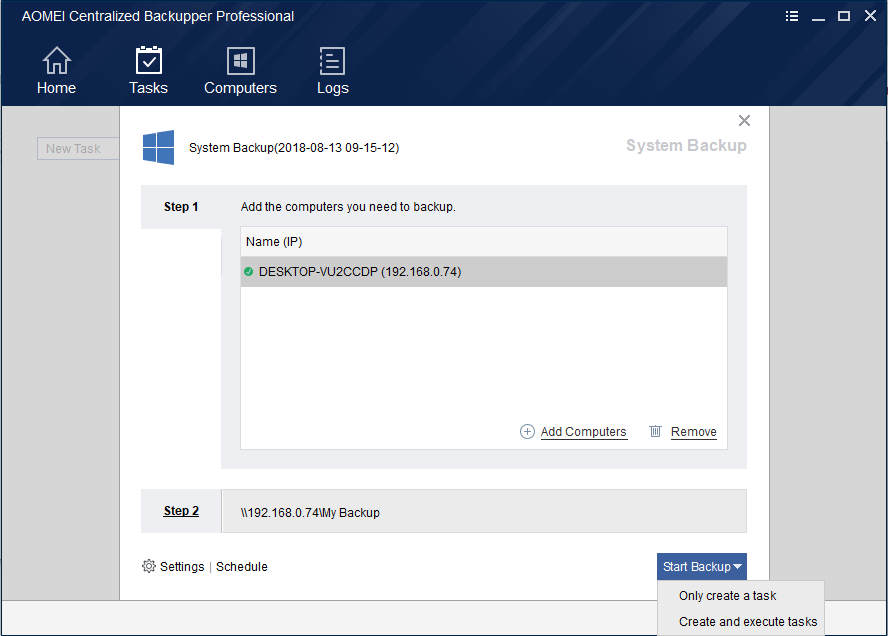Open the Schedule link
Viewport: 888px width, 636px height.
[242, 567]
